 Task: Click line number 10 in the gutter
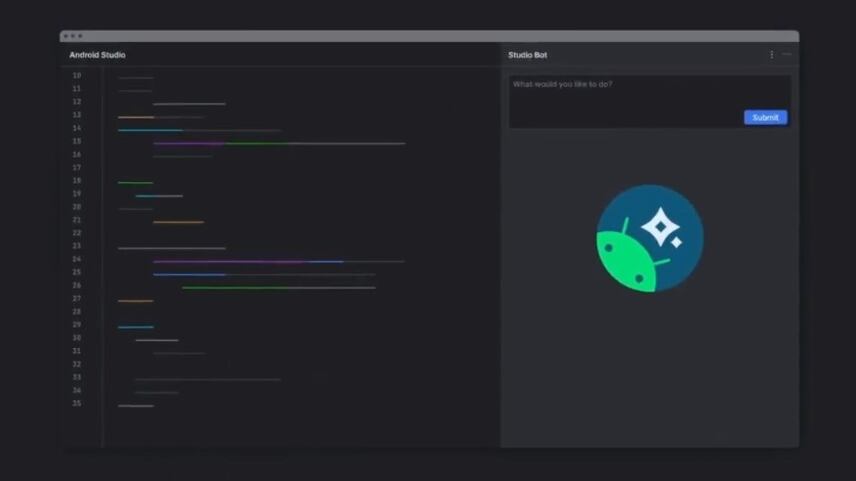pos(77,75)
